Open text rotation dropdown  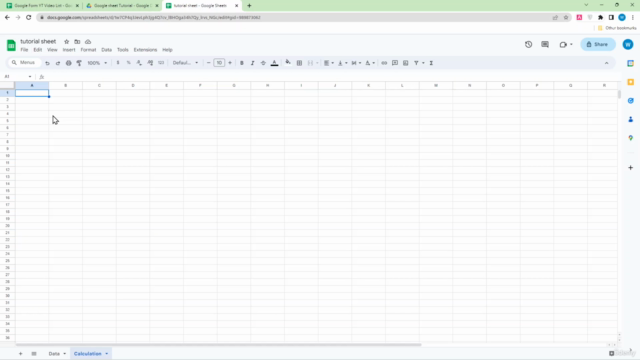point(370,63)
